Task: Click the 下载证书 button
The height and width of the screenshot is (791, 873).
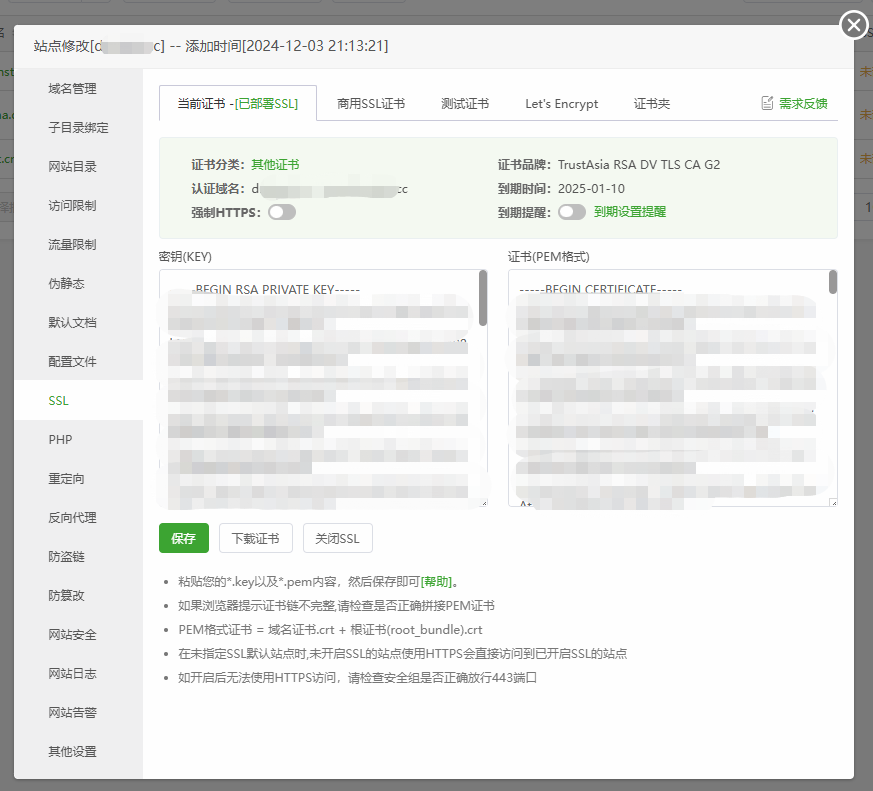Action: (256, 538)
